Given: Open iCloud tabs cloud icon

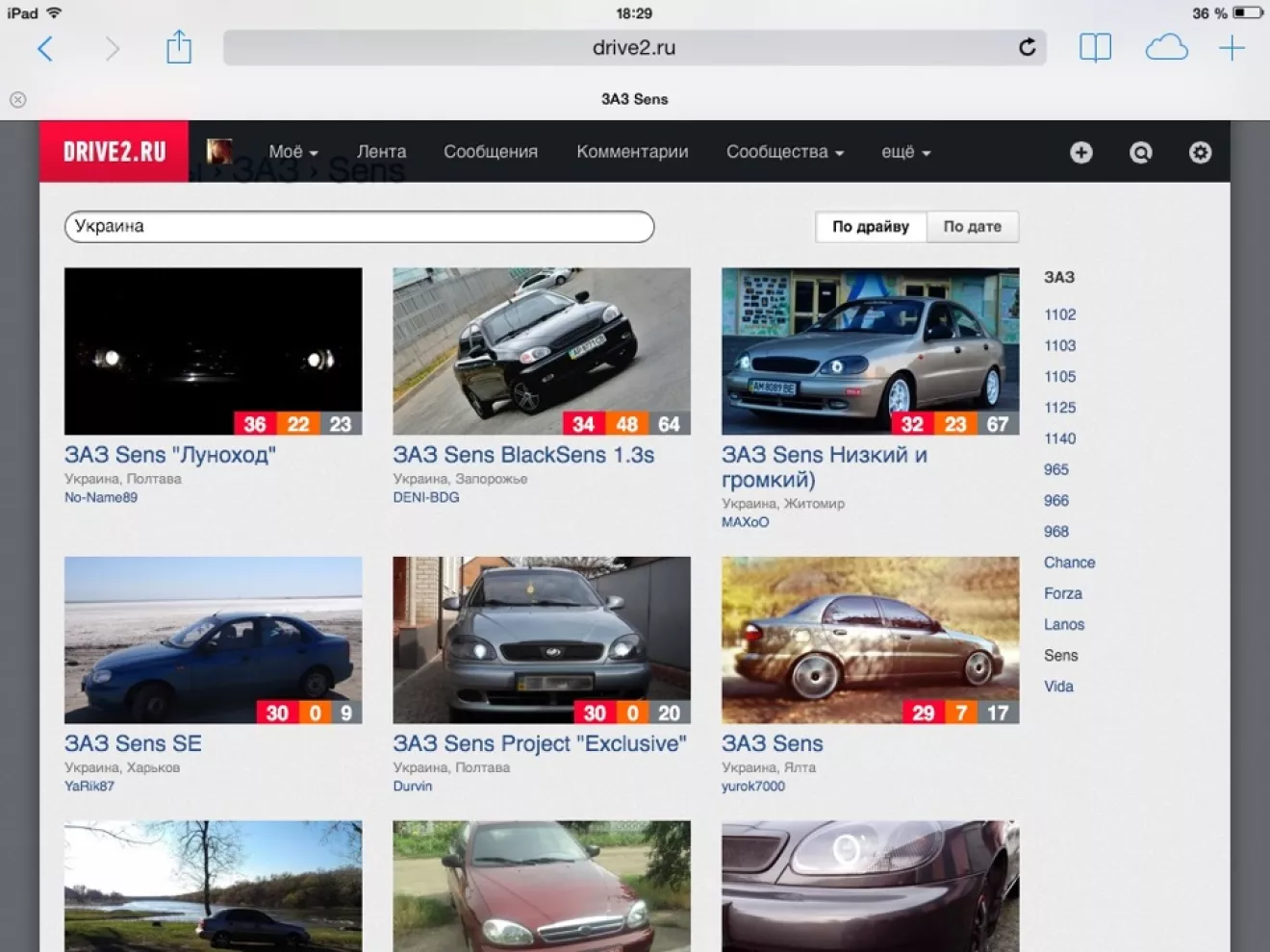Looking at the screenshot, I should click(1166, 48).
